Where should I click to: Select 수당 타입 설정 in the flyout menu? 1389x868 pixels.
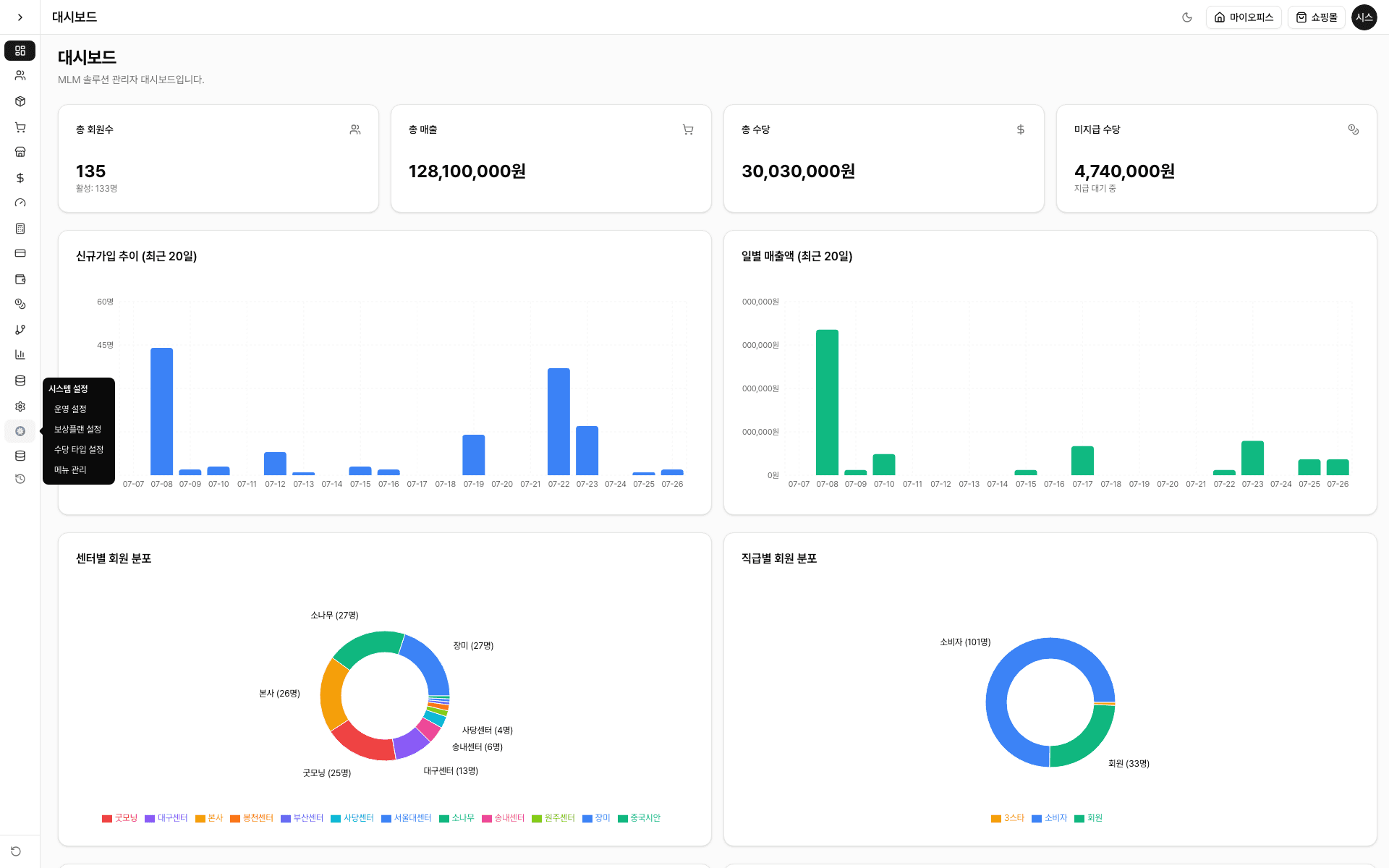point(79,449)
